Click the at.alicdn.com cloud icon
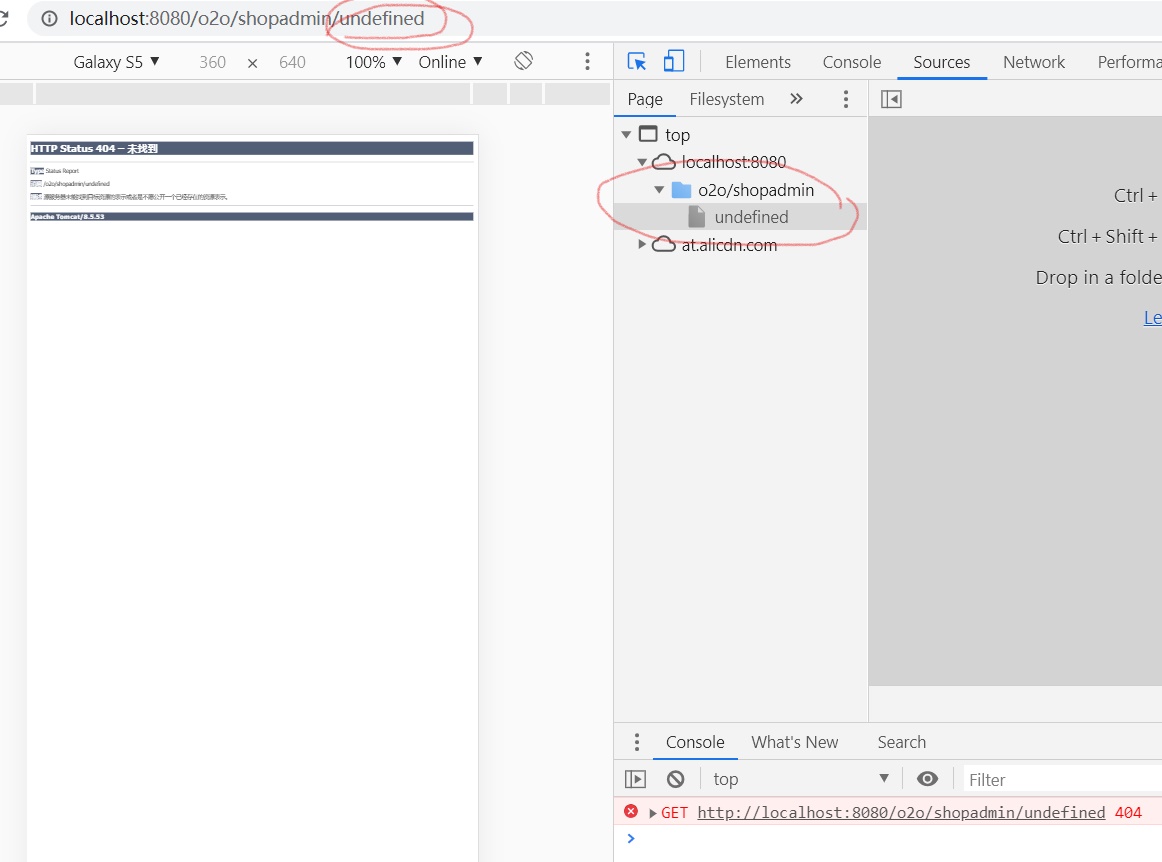 click(663, 245)
